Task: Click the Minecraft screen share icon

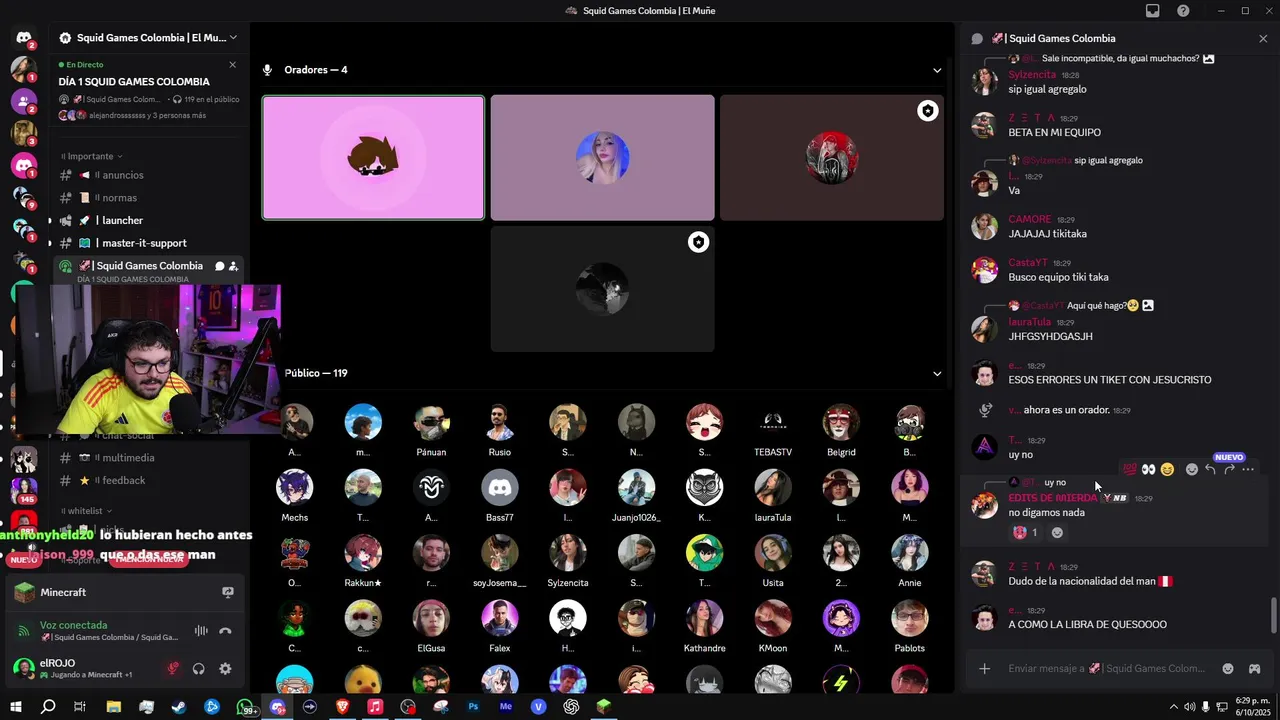Action: pos(228,592)
